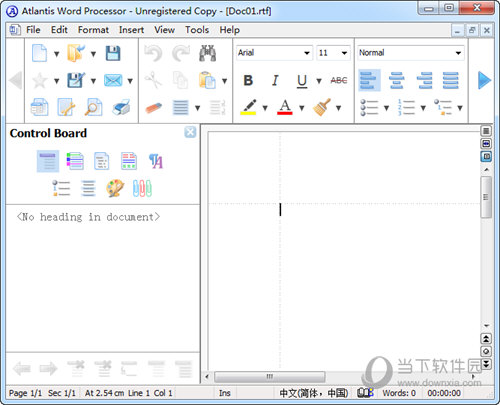Click the Favorites star icon
Screen dimensions: 500x405
(39, 81)
